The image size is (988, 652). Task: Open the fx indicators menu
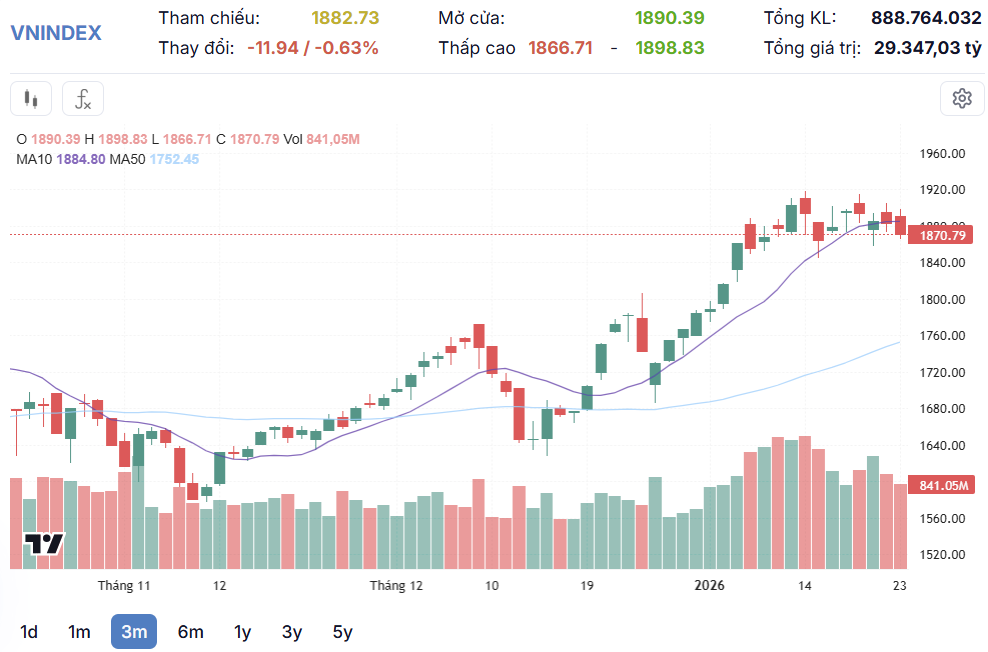[x=83, y=99]
